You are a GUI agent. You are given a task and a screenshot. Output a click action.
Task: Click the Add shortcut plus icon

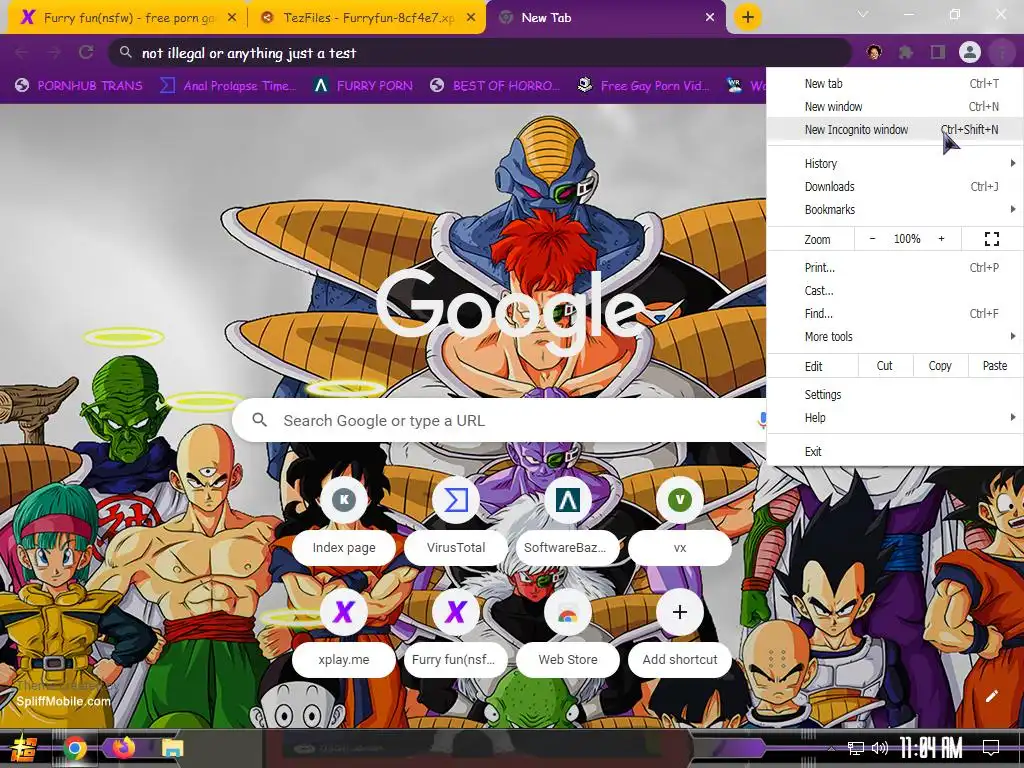pyautogui.click(x=680, y=612)
